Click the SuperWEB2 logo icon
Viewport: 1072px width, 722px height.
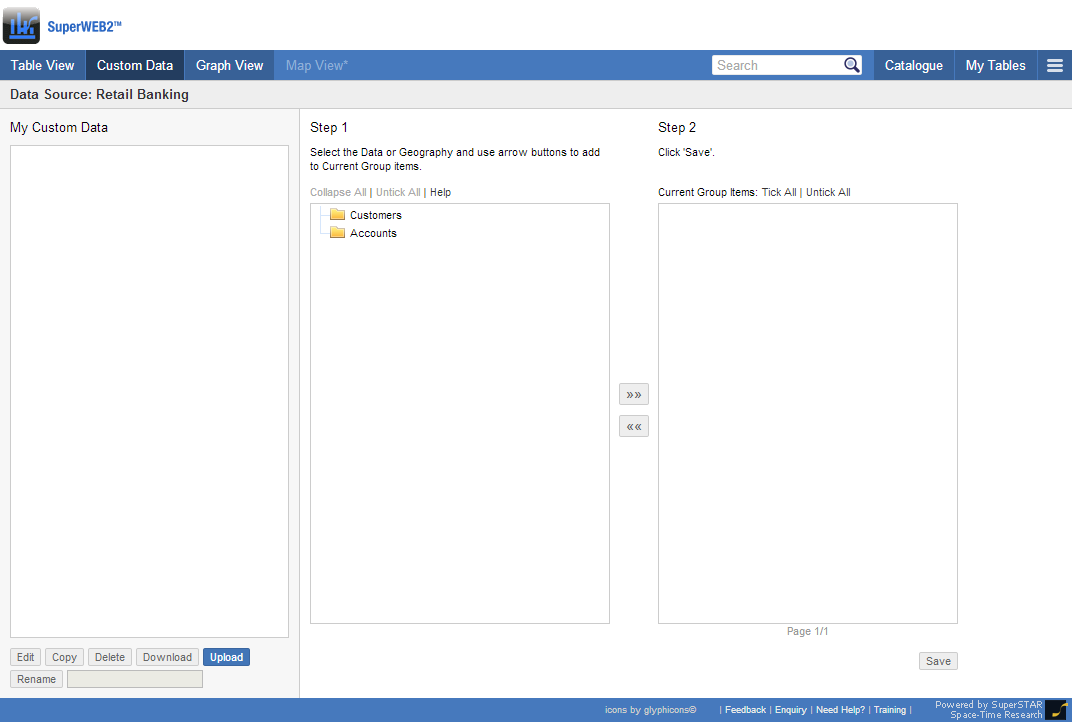coord(22,26)
